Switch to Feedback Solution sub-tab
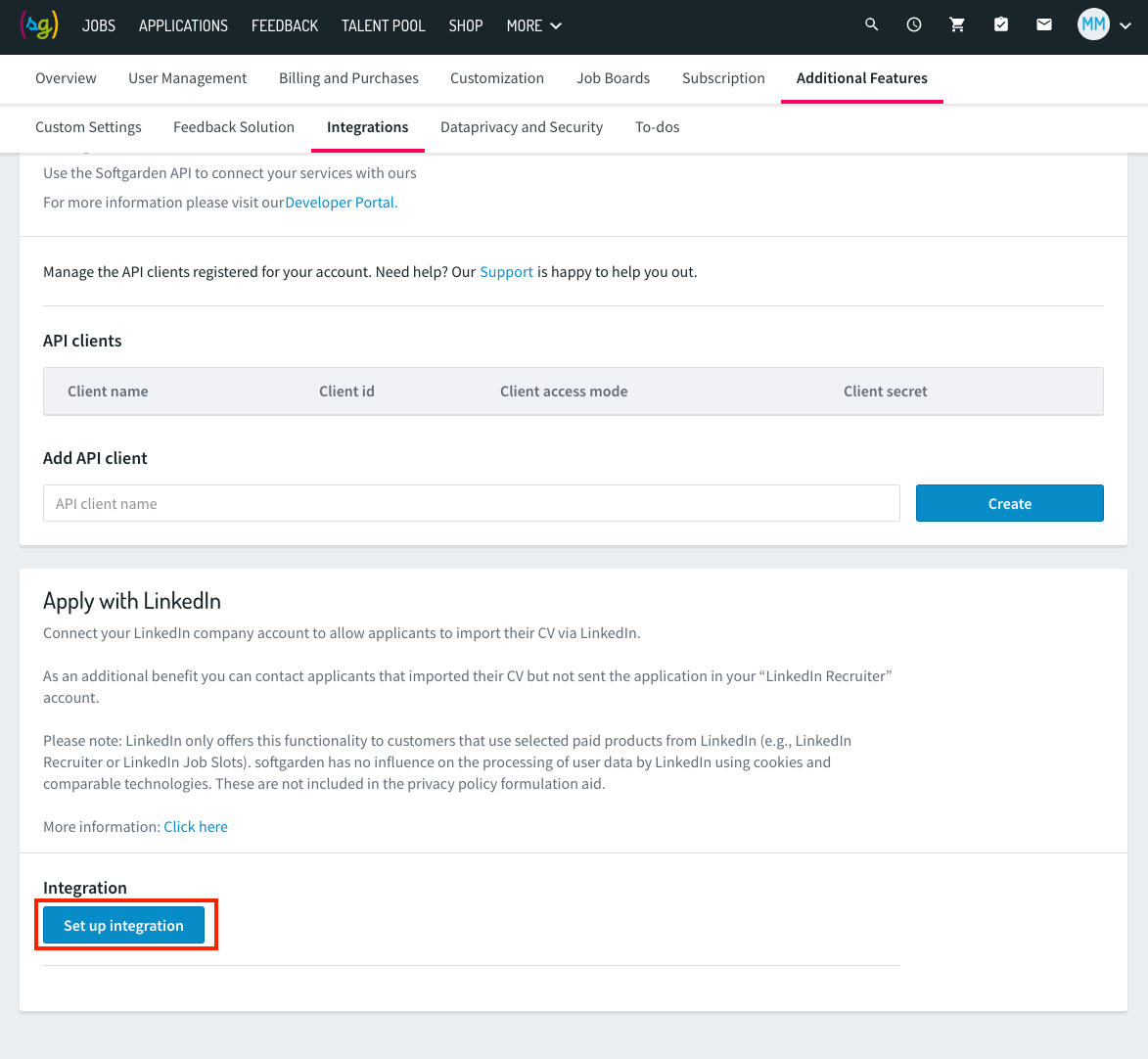The height and width of the screenshot is (1059, 1148). tap(234, 127)
